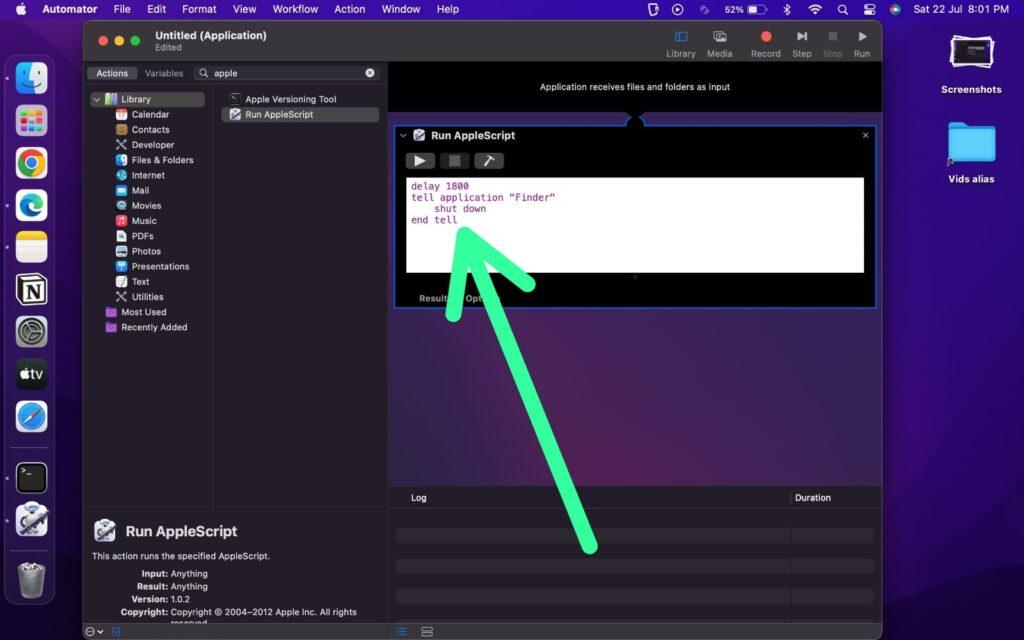The height and width of the screenshot is (640, 1024).
Task: Open the Window menu
Action: (x=401, y=9)
